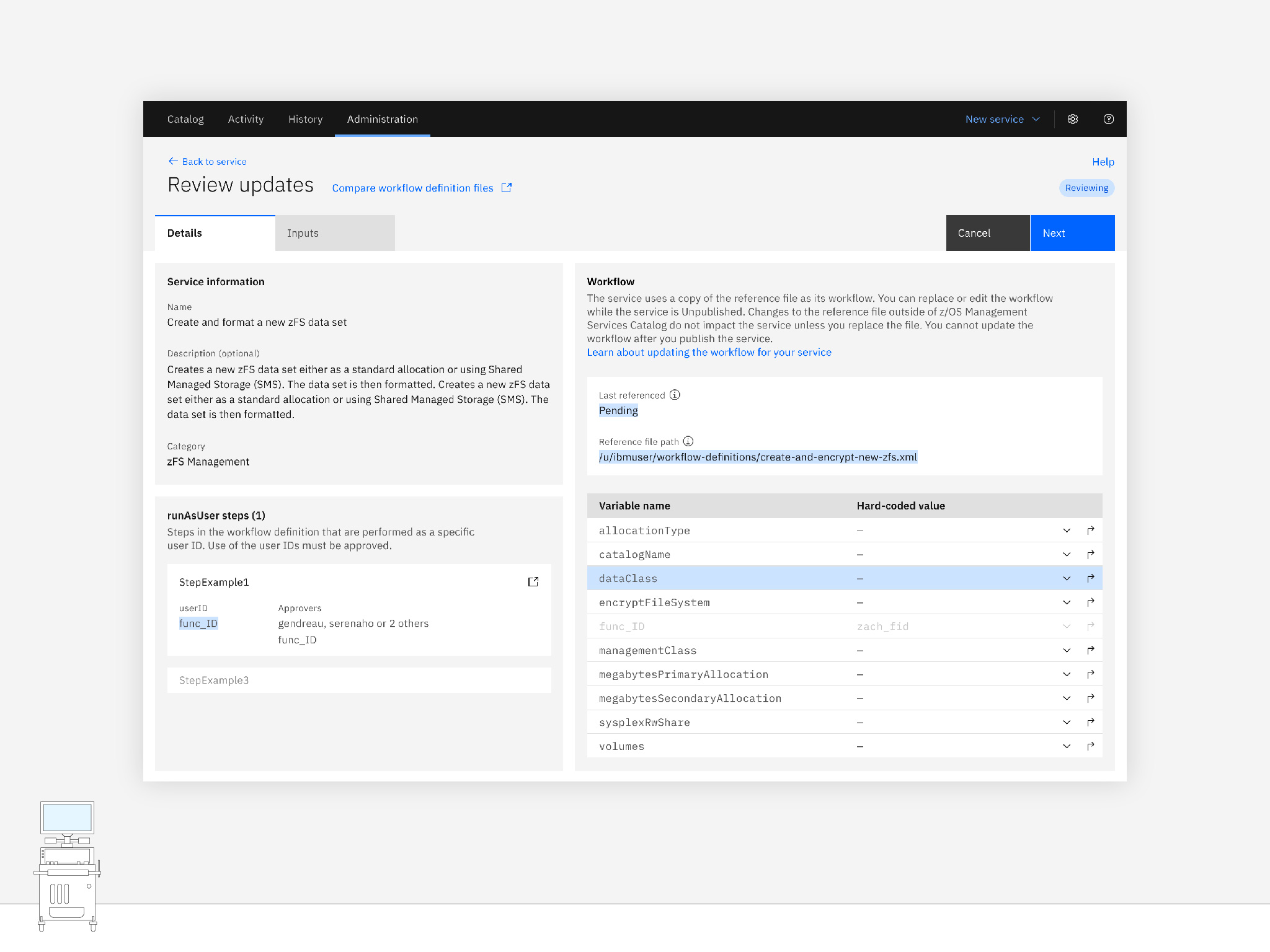Click the redirect arrow icon for sysplexRwShare
The height and width of the screenshot is (952, 1270).
1091,722
